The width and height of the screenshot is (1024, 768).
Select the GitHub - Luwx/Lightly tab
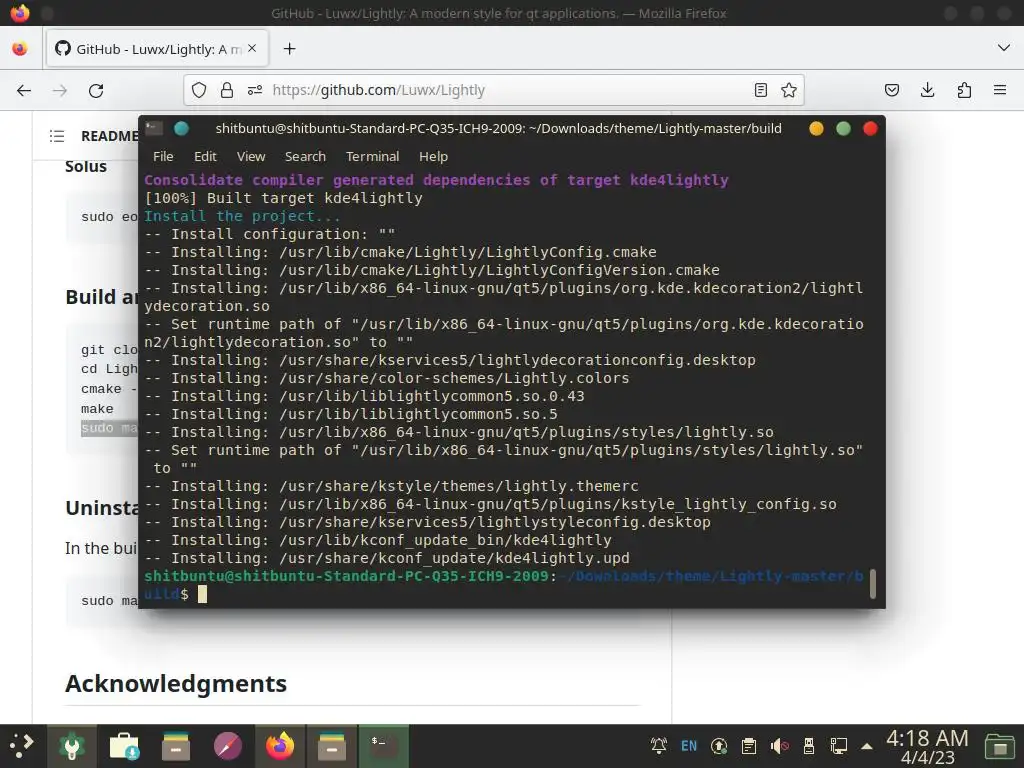point(157,48)
